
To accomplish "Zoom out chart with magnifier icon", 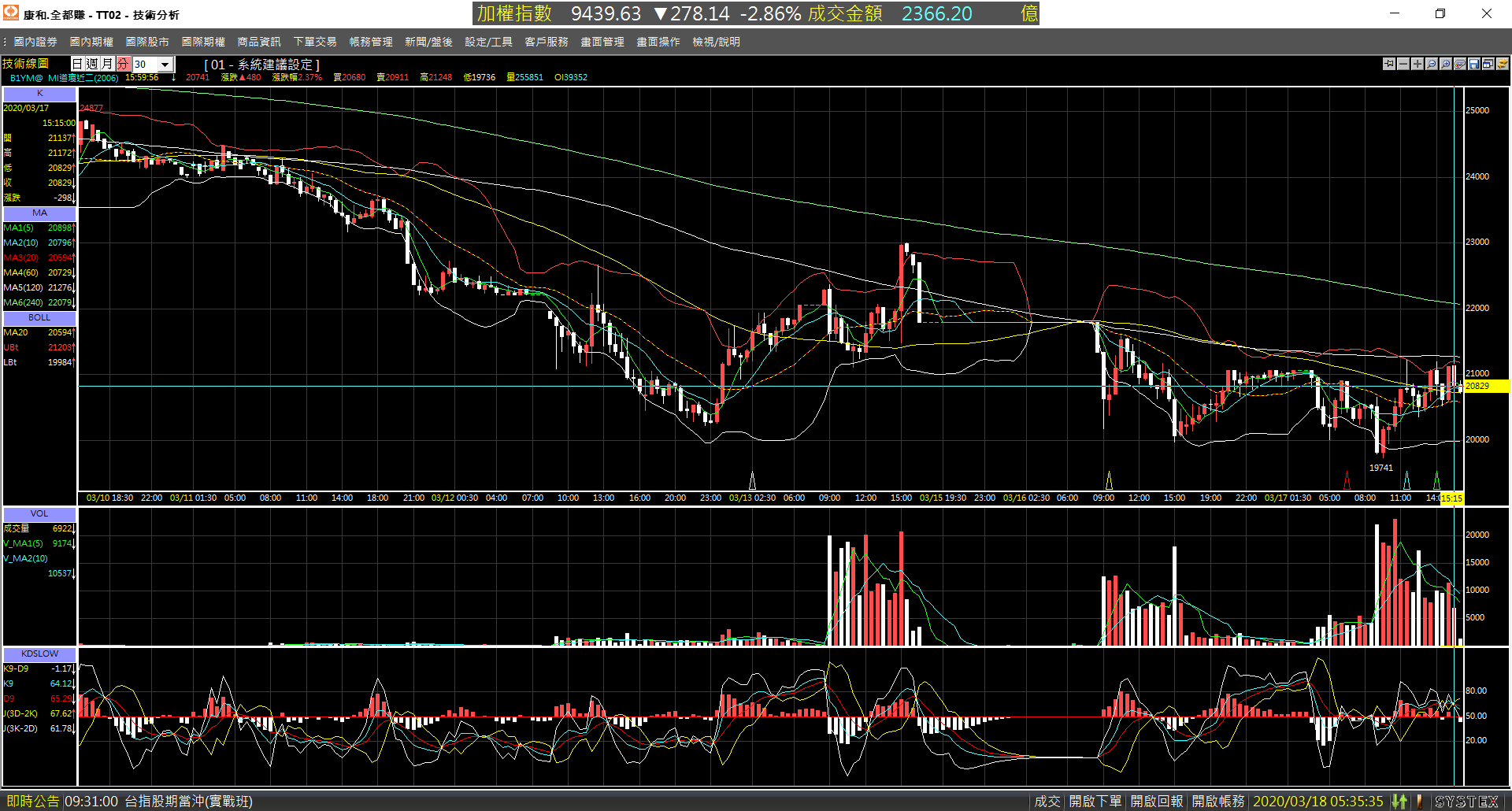I will tap(1432, 64).
